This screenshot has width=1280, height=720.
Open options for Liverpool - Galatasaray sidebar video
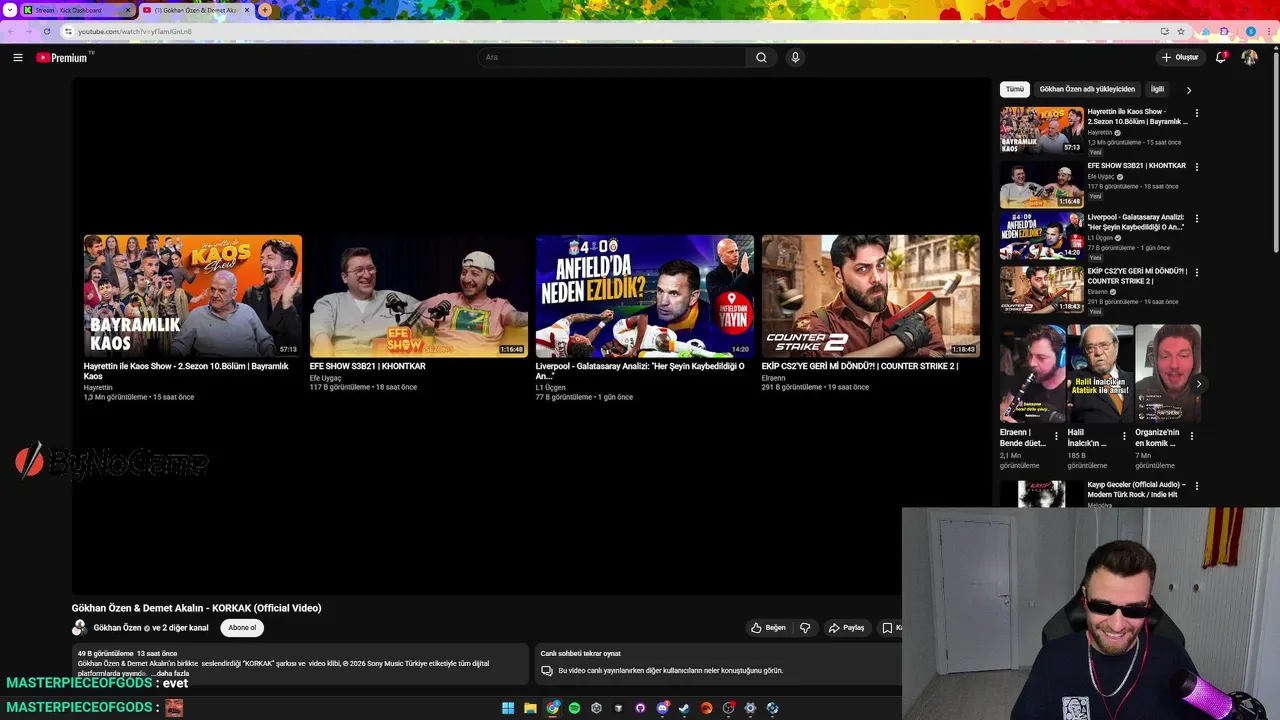click(1196, 219)
